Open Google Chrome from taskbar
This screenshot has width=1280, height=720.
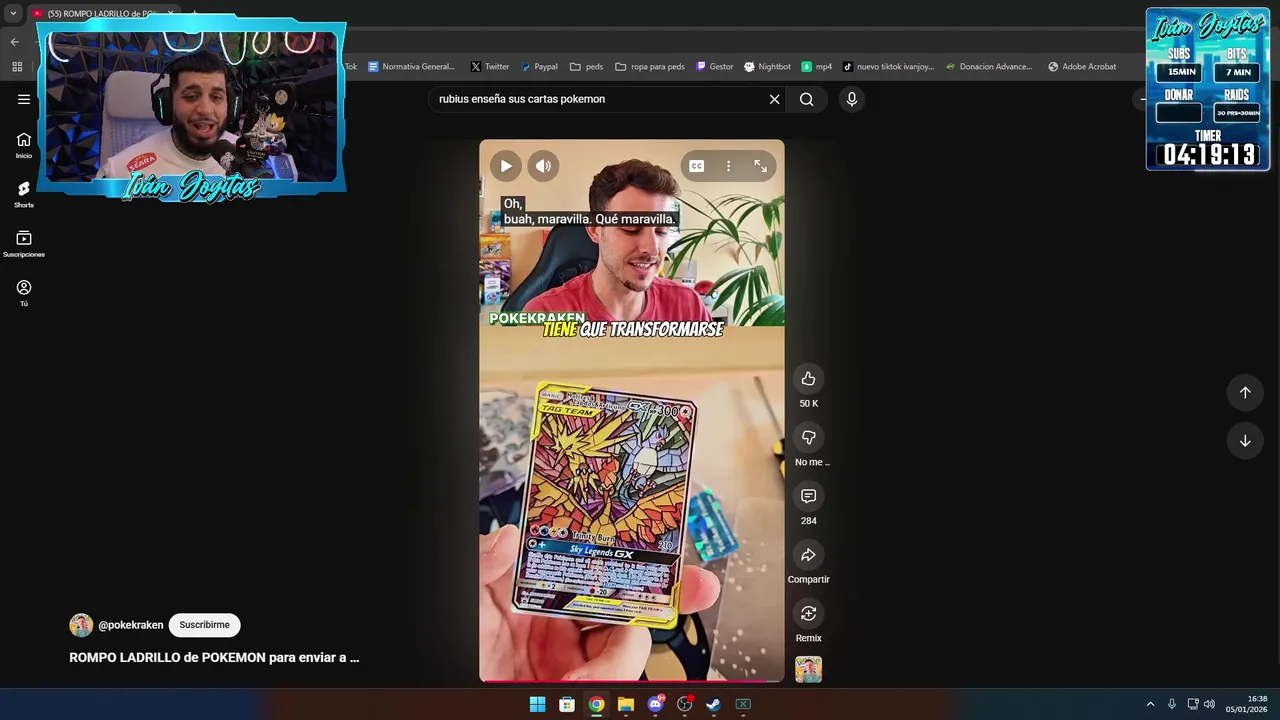point(596,704)
